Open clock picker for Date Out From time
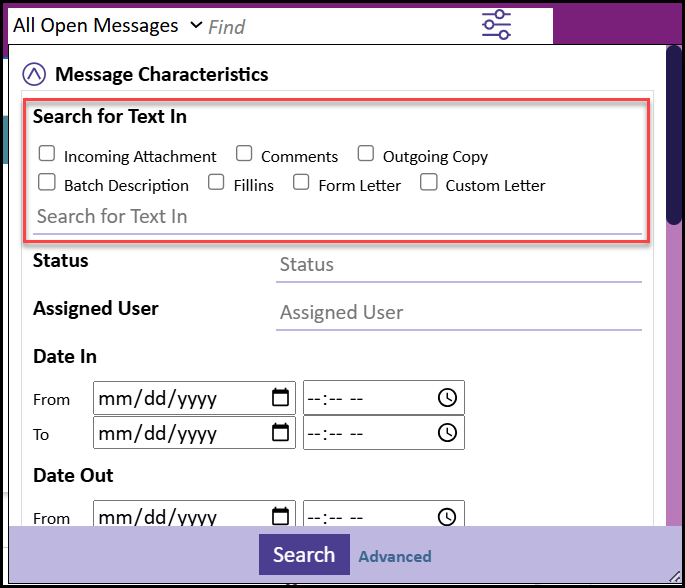Viewport: 685px width, 588px height. click(x=447, y=517)
